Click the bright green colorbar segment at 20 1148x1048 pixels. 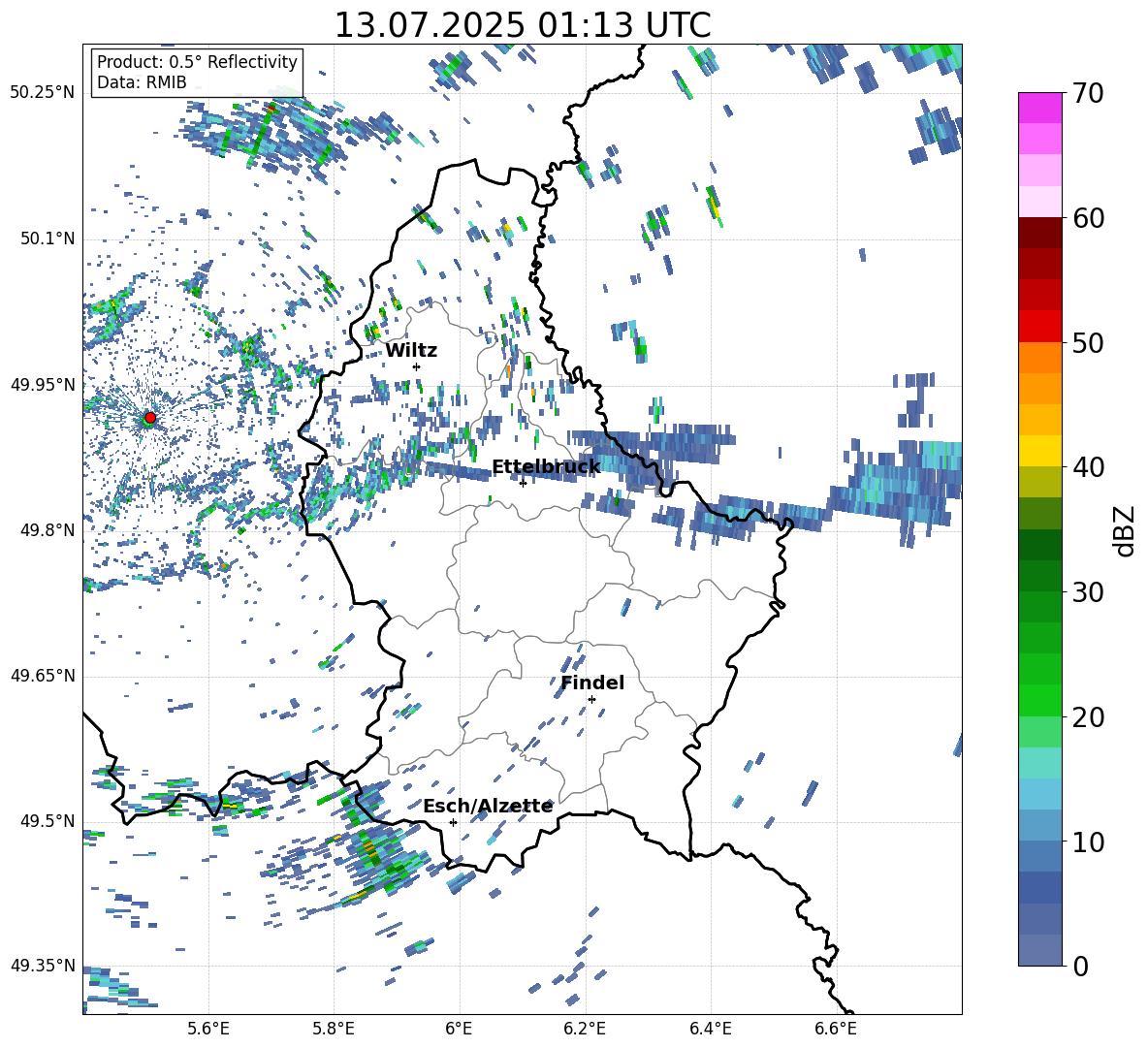point(1039,700)
